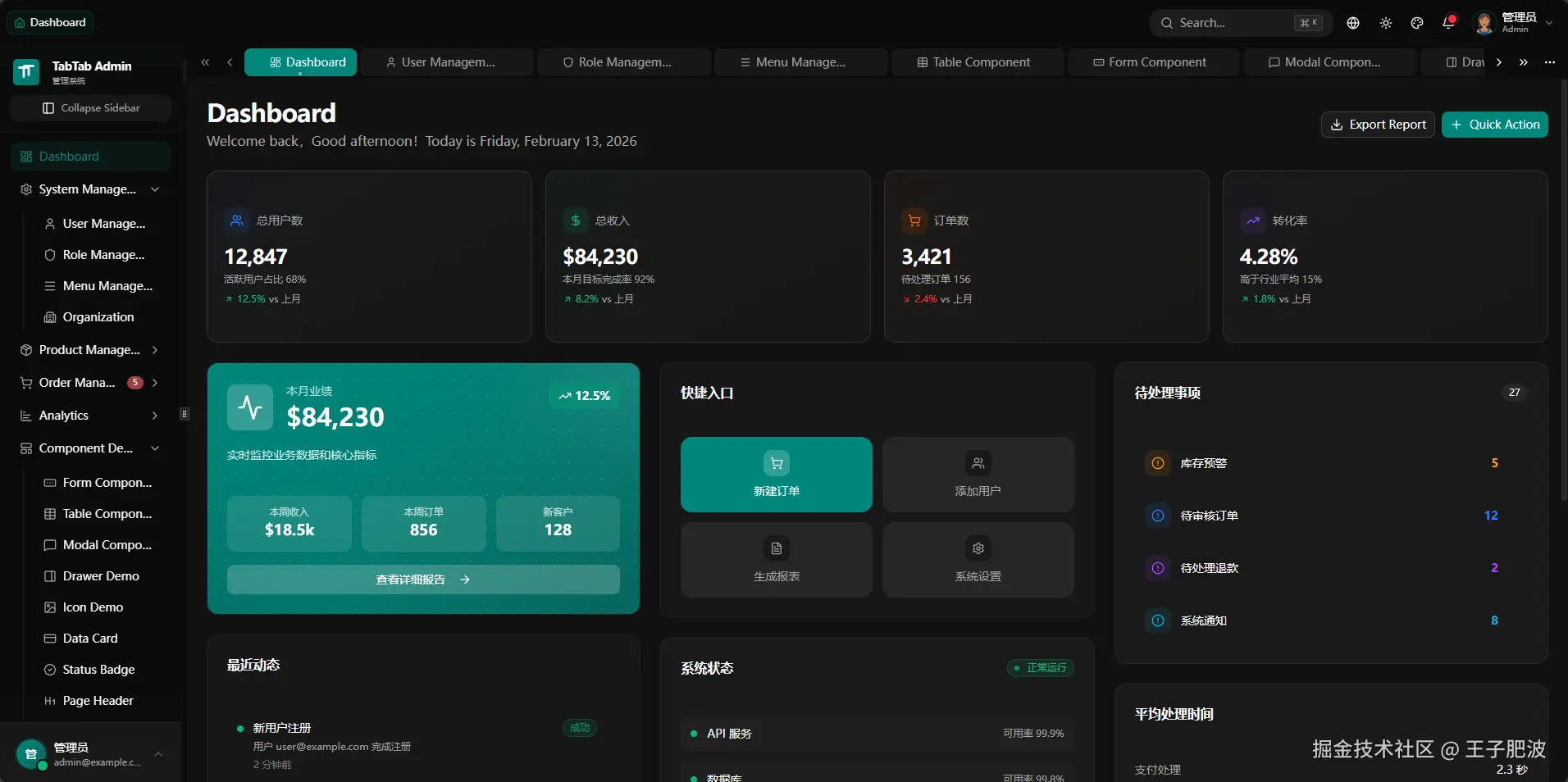Viewport: 1568px width, 782px height.
Task: Collapse the Component De... sidebar group
Action: [x=90, y=448]
